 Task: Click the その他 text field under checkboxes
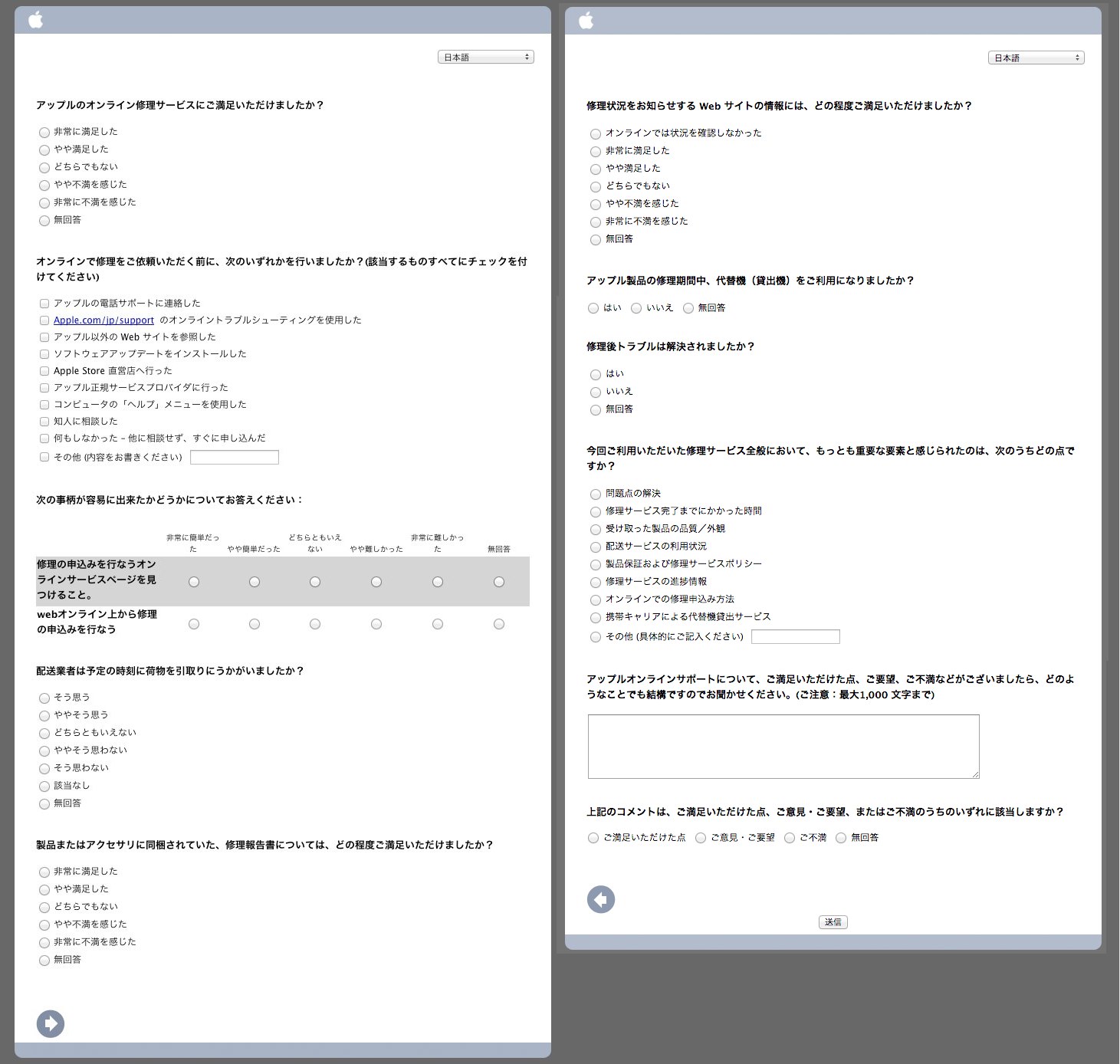click(235, 458)
